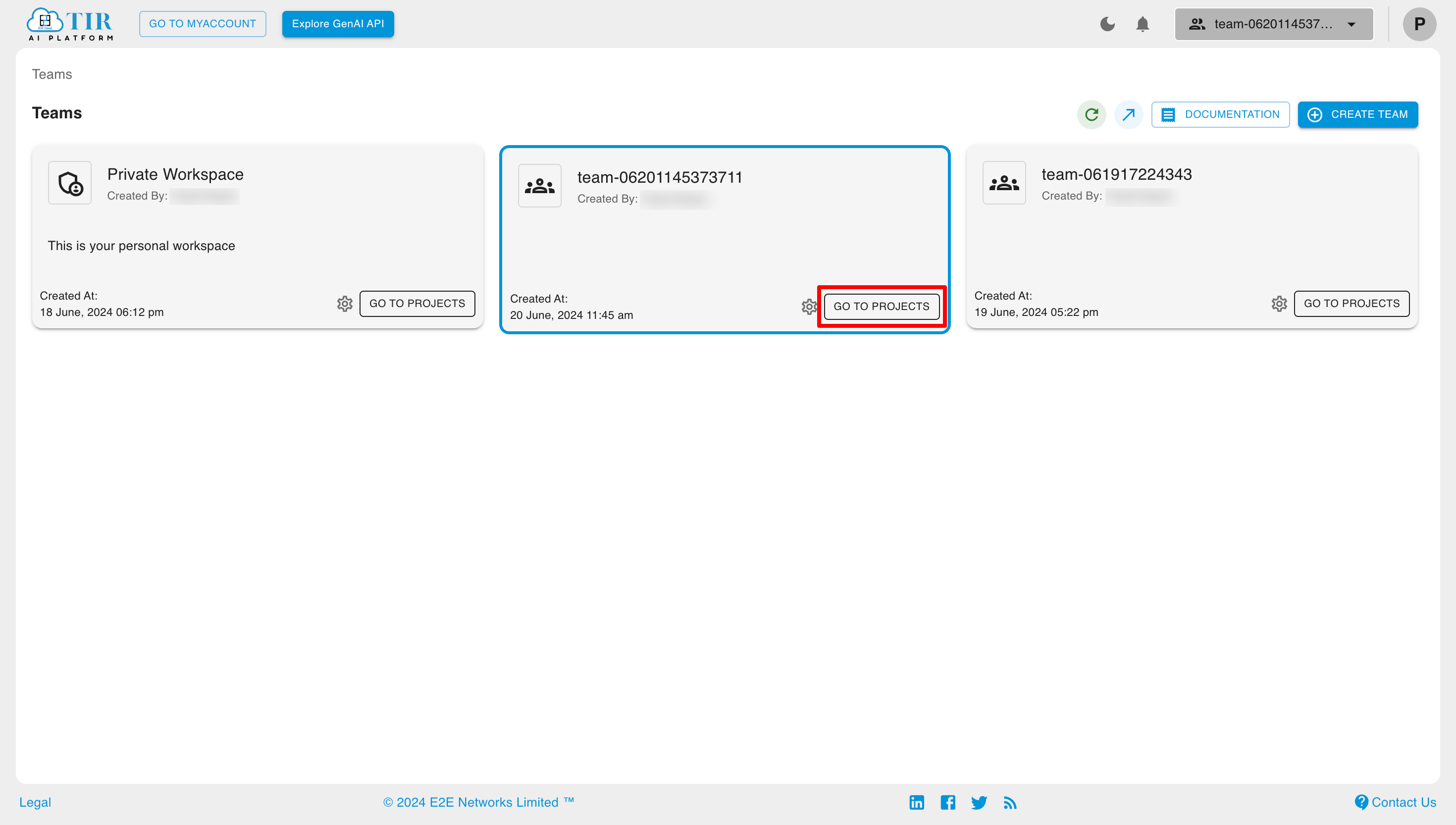Open LinkedIn page icon
This screenshot has width=1456, height=825.
pos(916,802)
